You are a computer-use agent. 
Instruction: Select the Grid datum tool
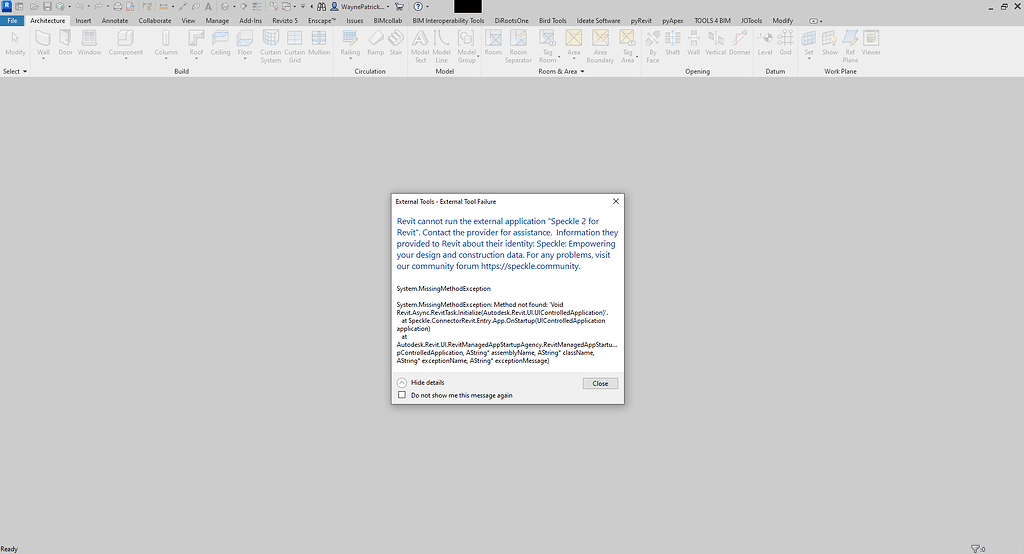pyautogui.click(x=785, y=43)
